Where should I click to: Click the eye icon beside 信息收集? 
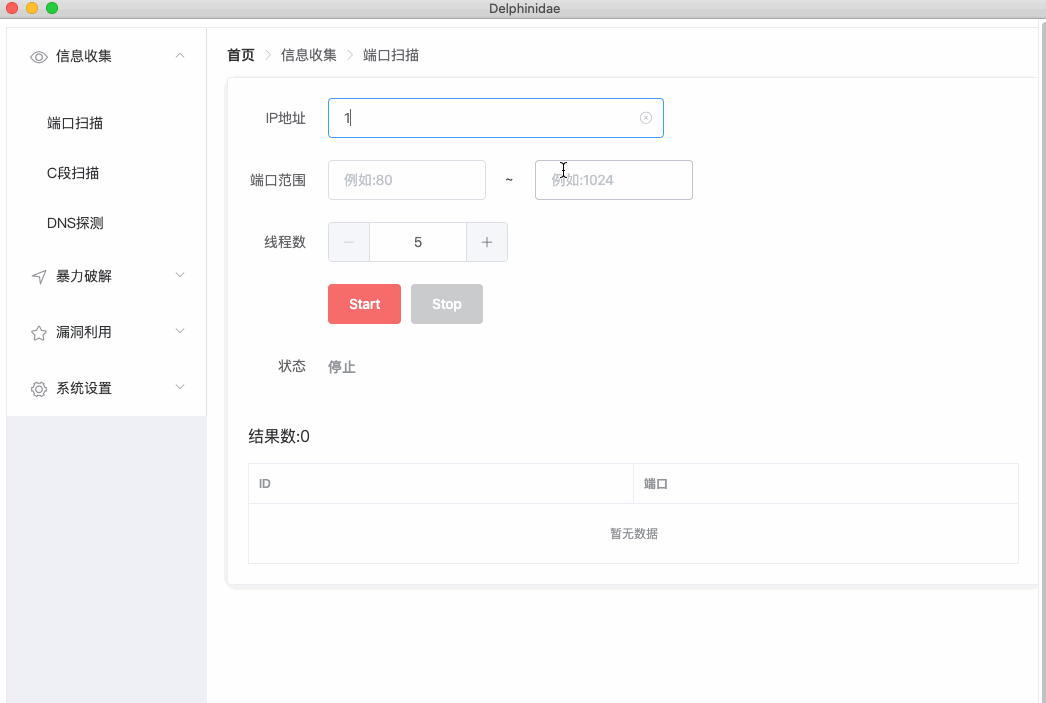pyautogui.click(x=39, y=57)
